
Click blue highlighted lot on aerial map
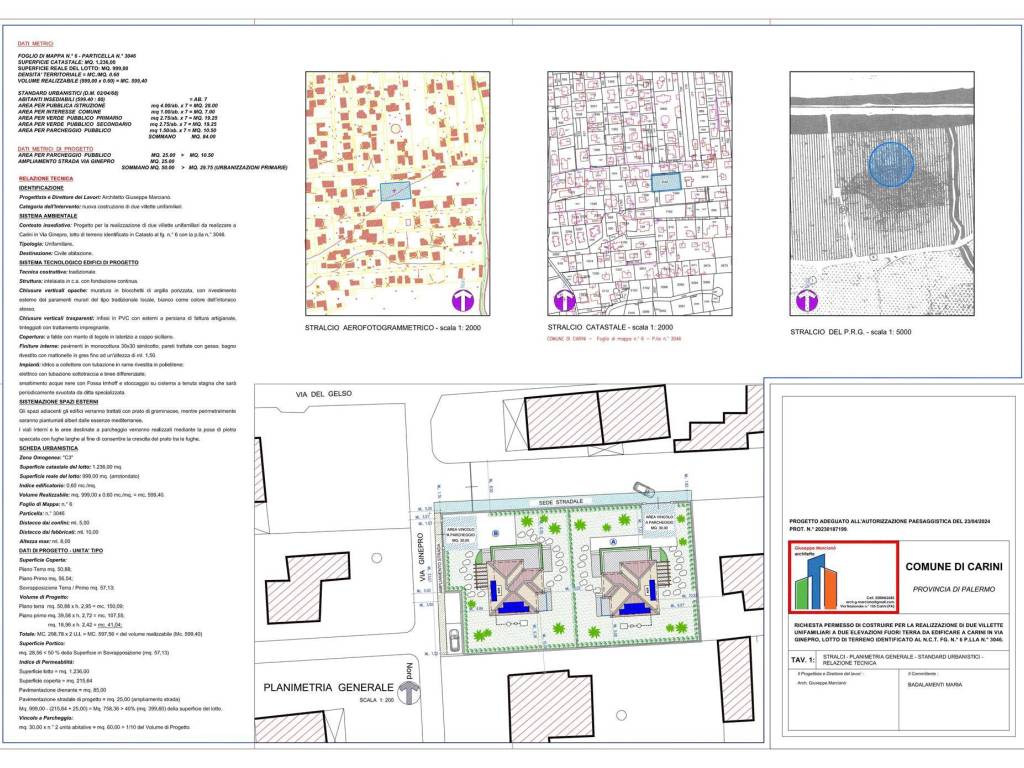396,190
